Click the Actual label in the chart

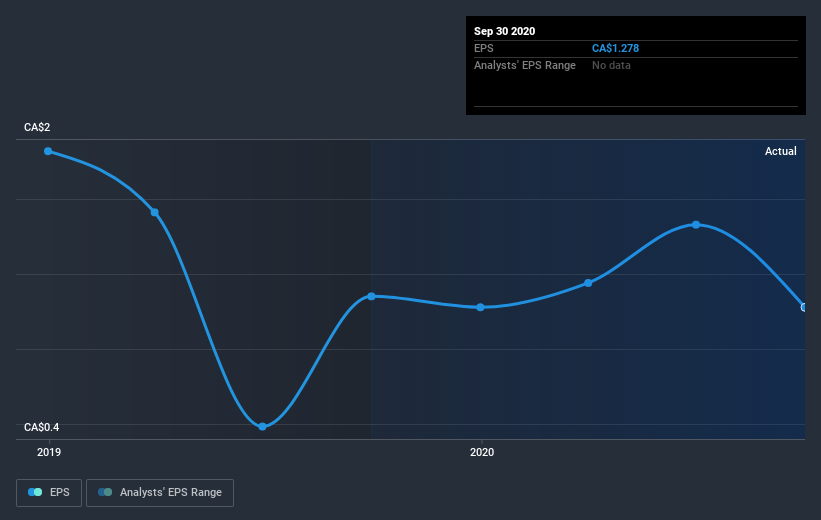point(781,151)
